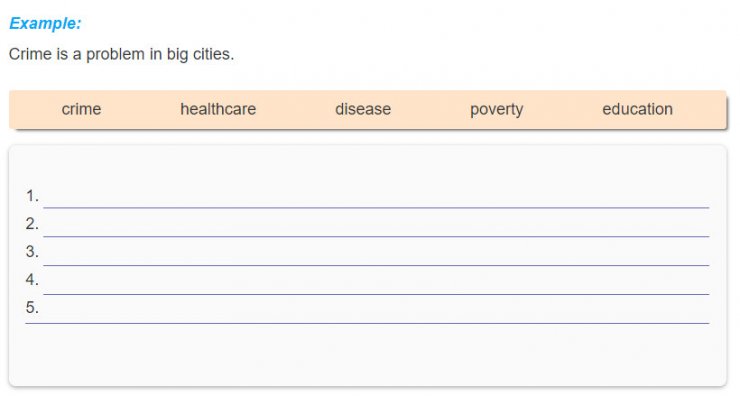Click the number label "2."

(32, 224)
